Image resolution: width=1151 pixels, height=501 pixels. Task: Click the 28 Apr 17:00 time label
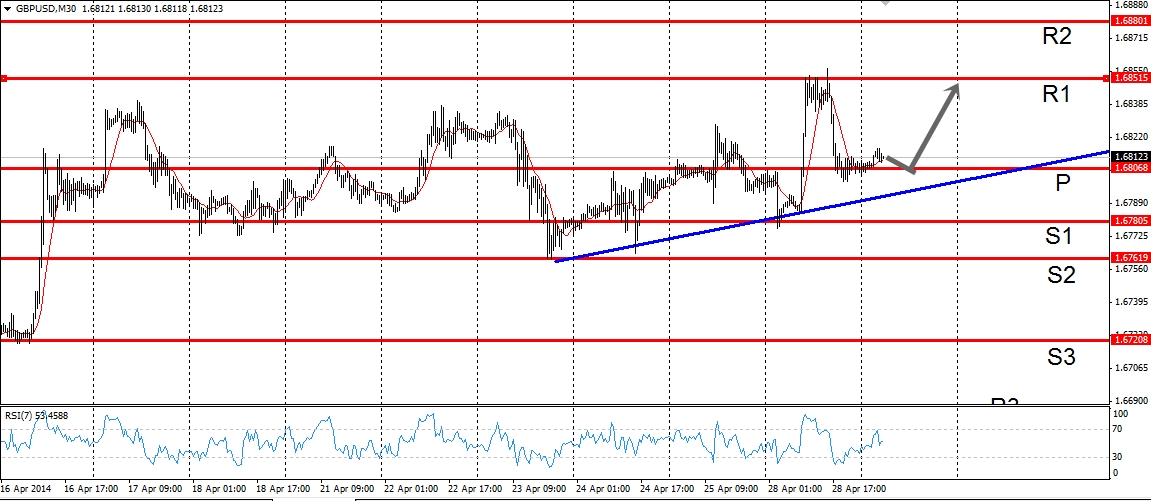857,488
